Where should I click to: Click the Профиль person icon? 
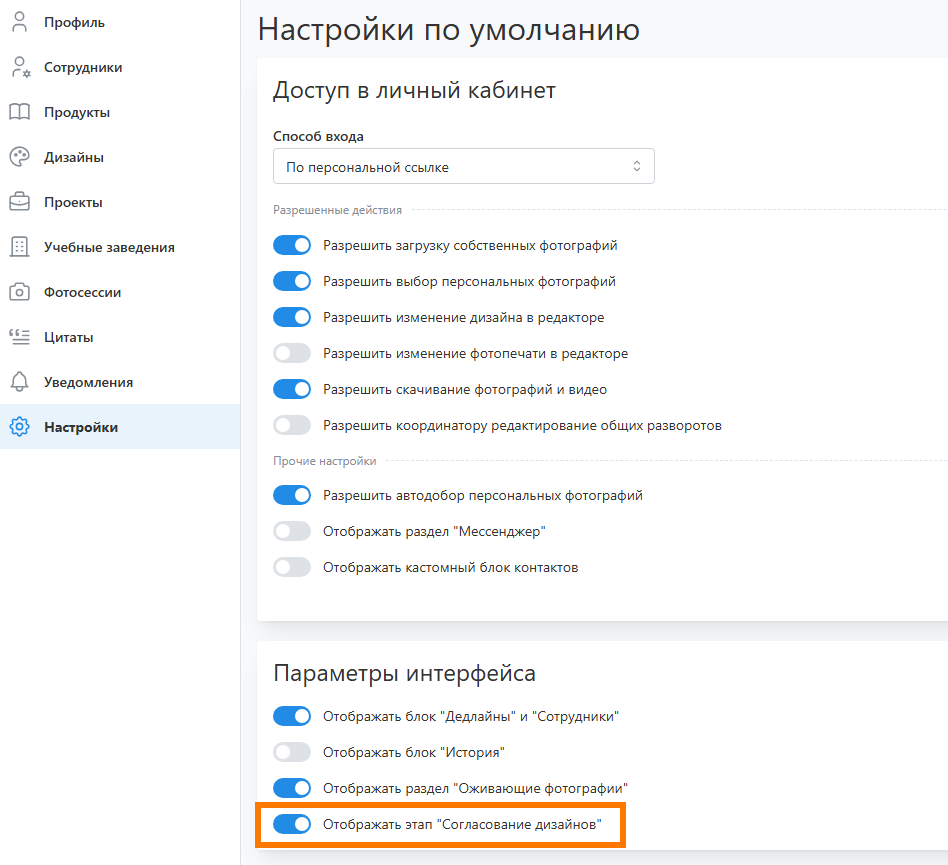coord(19,22)
